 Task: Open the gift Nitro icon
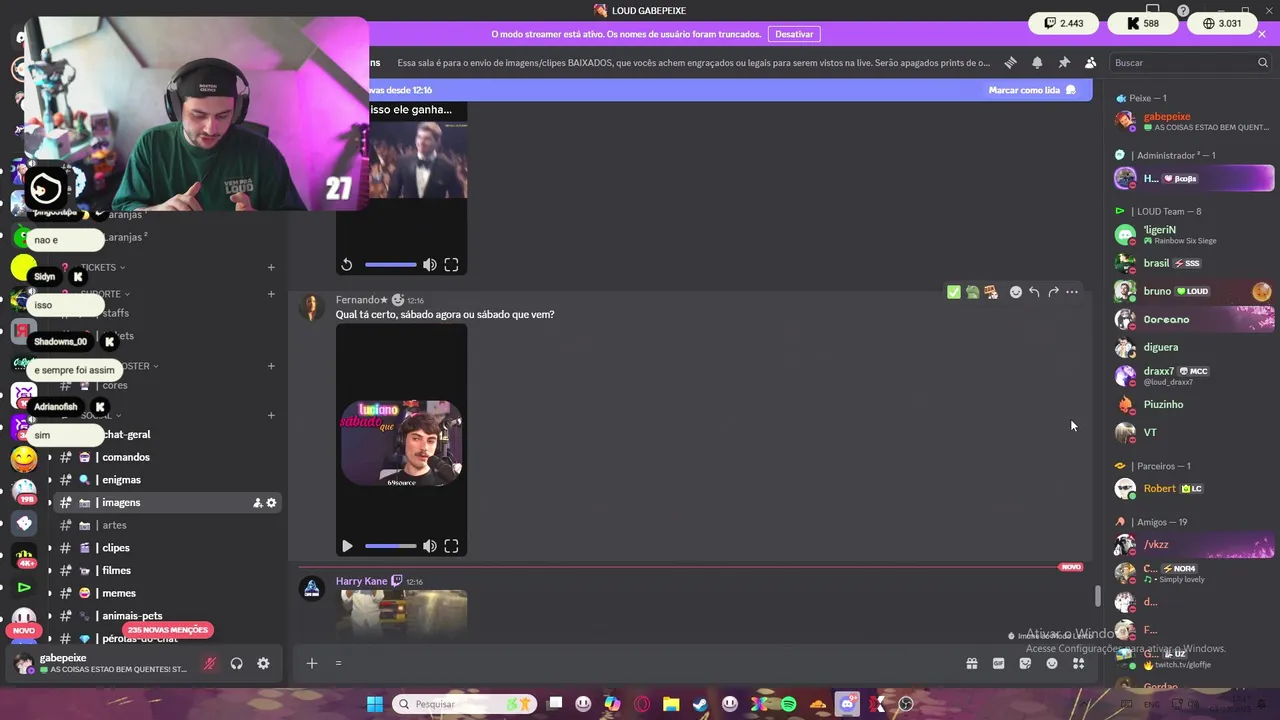971,663
